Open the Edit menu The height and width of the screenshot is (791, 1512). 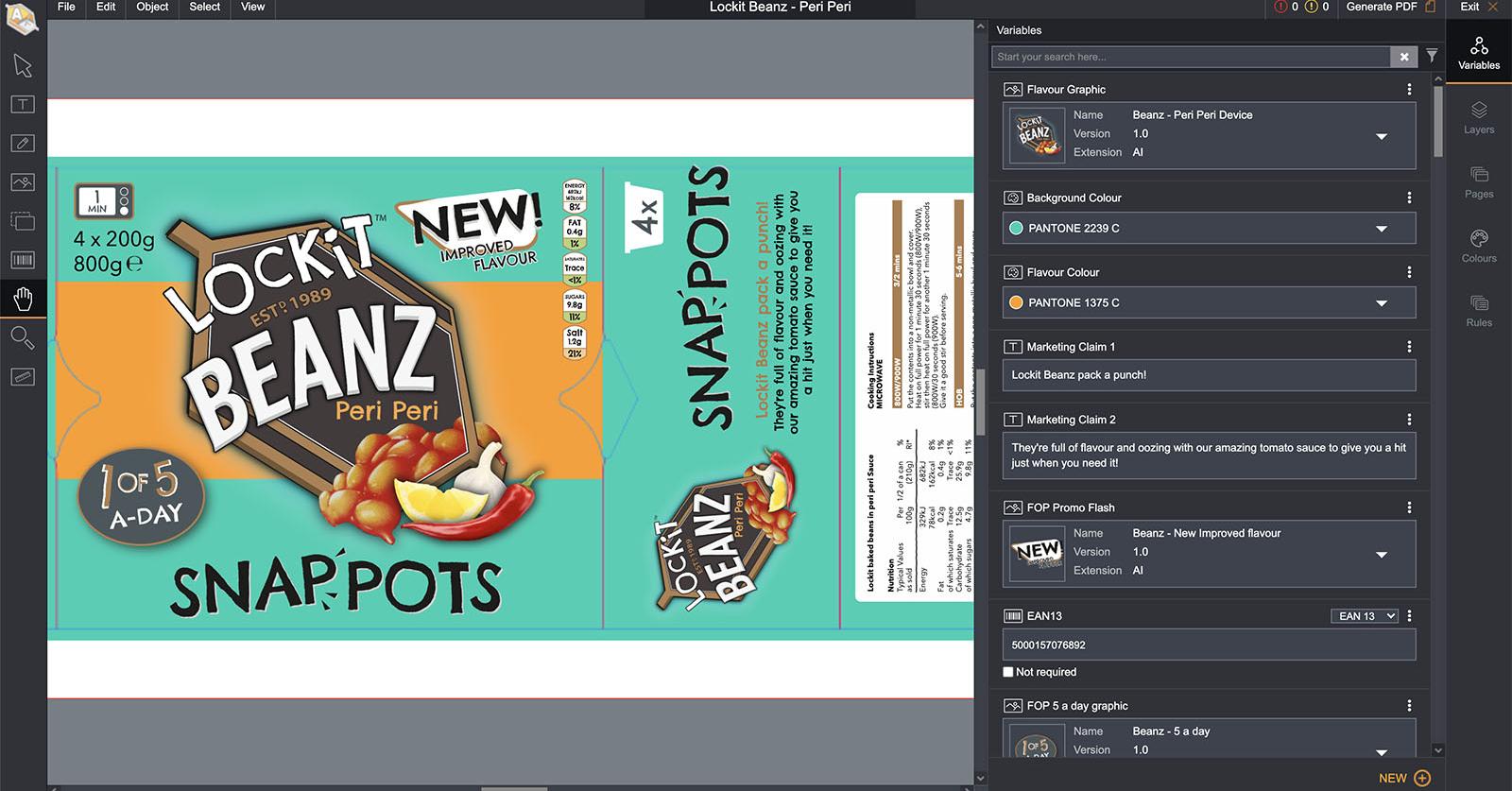coord(106,7)
